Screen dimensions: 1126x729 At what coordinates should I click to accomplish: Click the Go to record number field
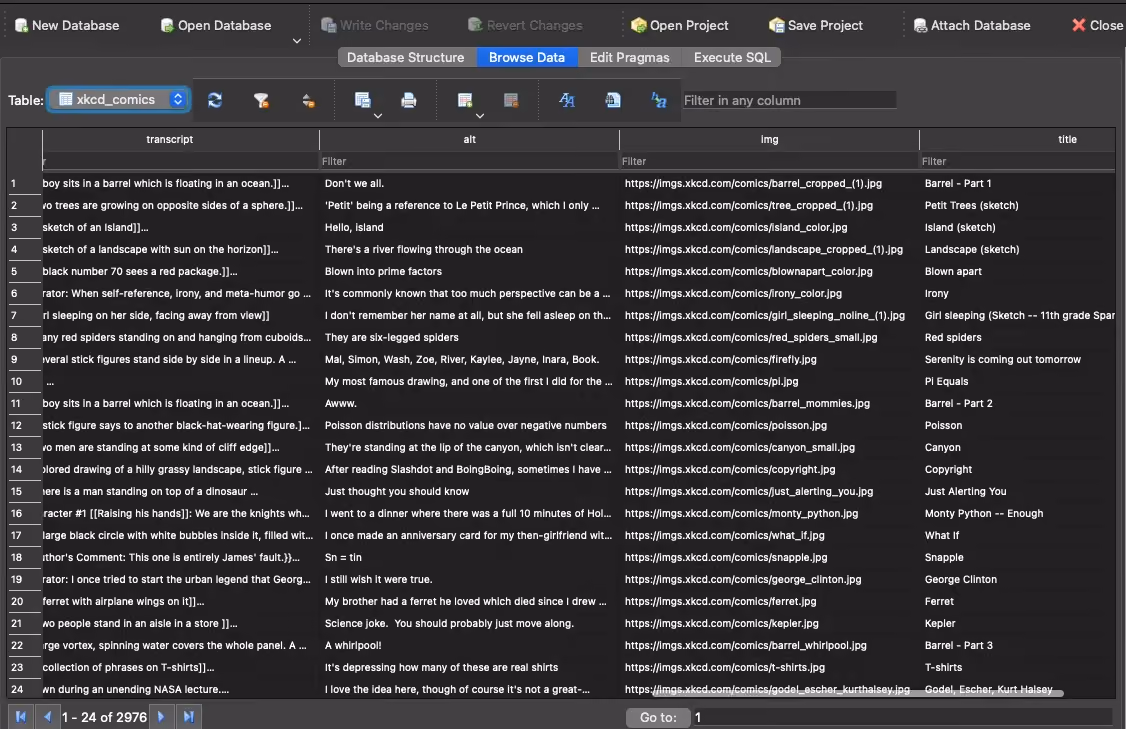(902, 718)
